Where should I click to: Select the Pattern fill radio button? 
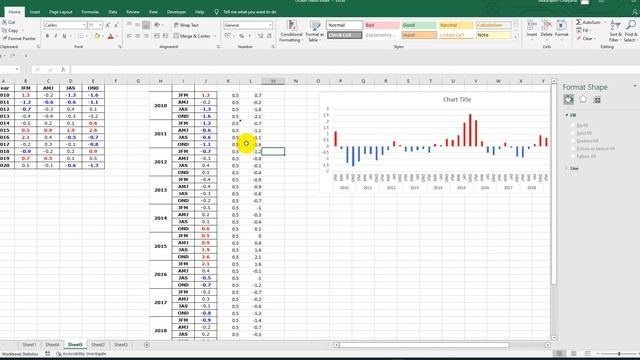click(x=573, y=156)
